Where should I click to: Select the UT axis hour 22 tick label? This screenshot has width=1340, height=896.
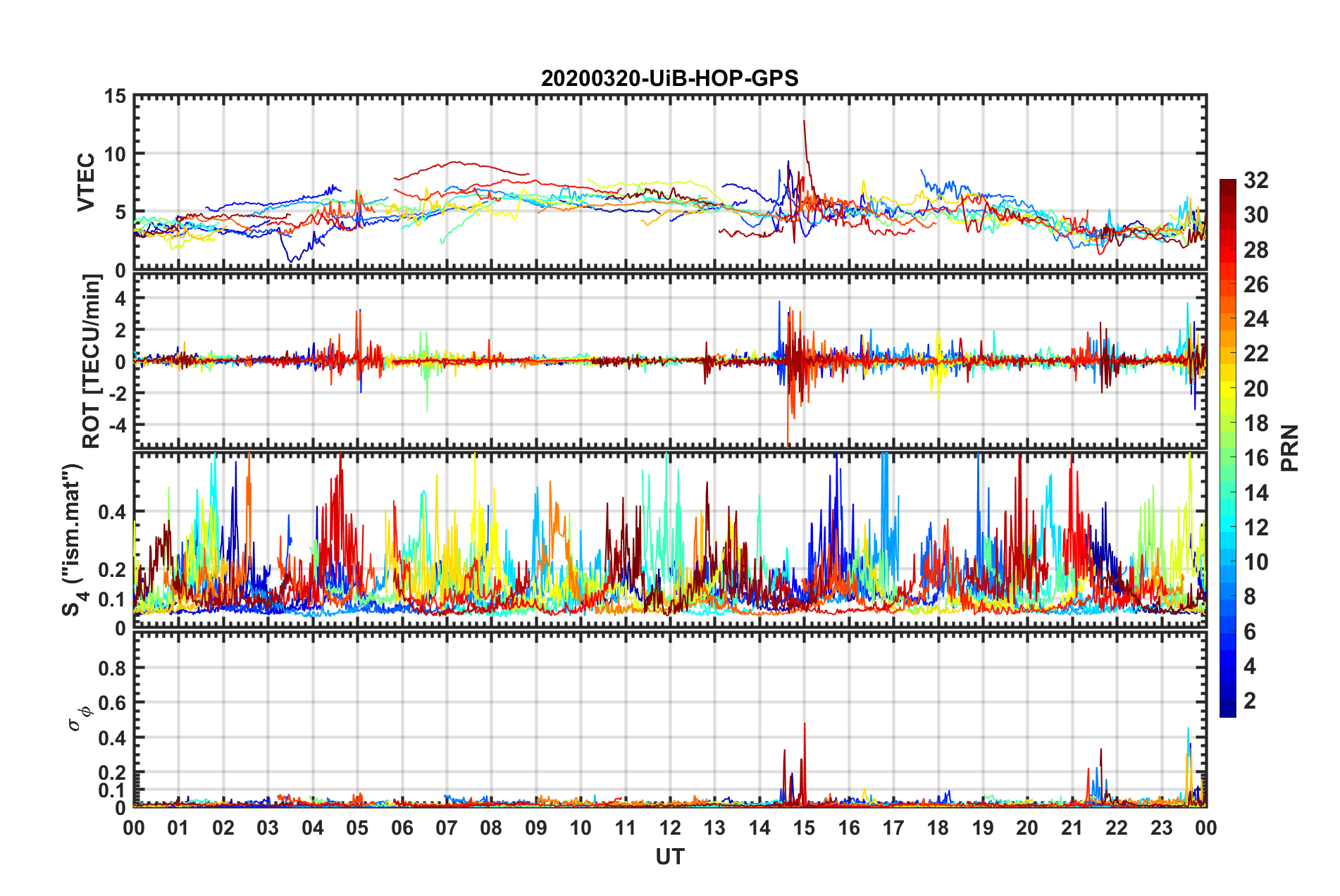1117,828
